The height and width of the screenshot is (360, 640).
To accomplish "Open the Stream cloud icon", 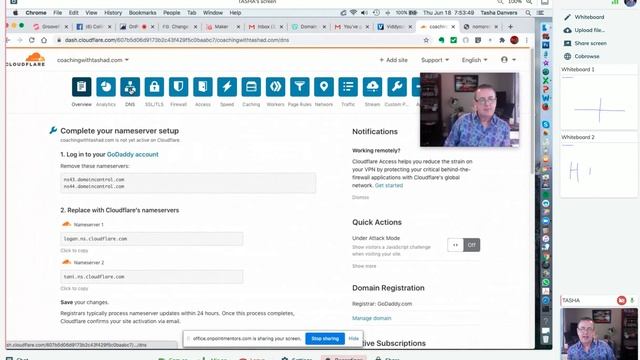I will click(372, 87).
